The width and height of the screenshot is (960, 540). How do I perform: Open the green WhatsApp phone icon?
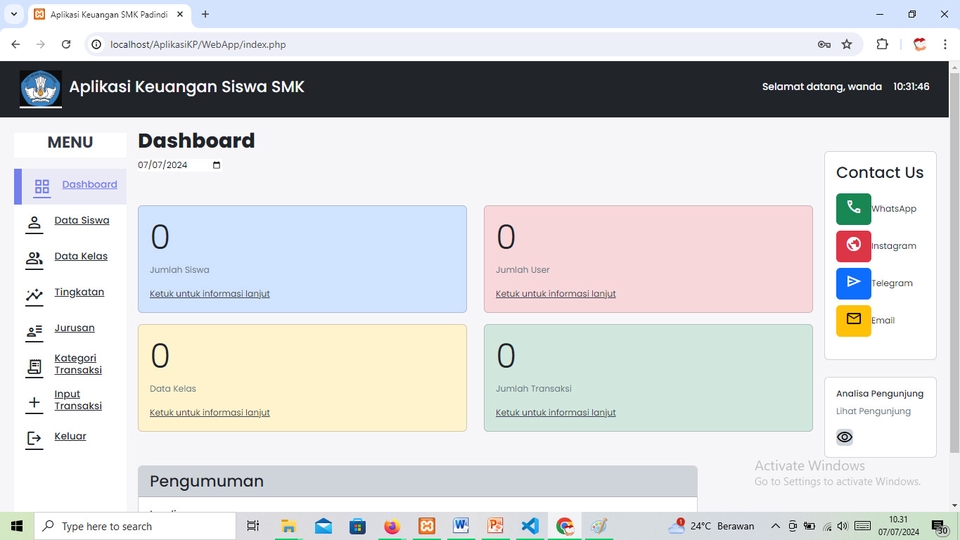click(x=853, y=209)
